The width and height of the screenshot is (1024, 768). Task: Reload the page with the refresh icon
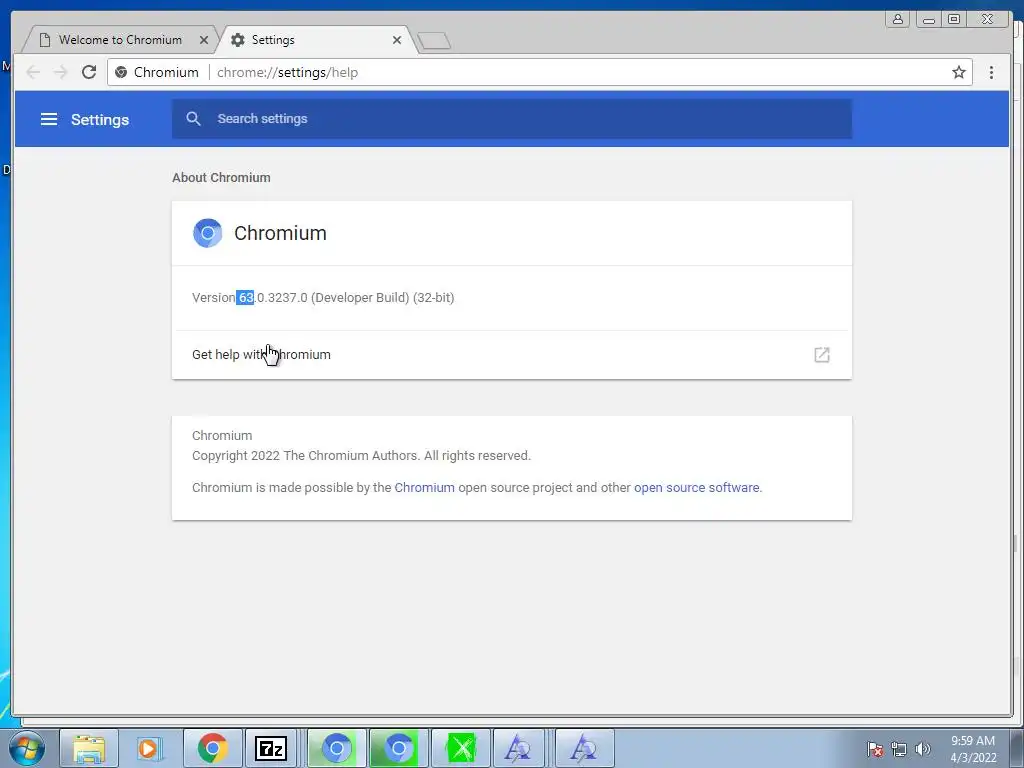pyautogui.click(x=89, y=72)
